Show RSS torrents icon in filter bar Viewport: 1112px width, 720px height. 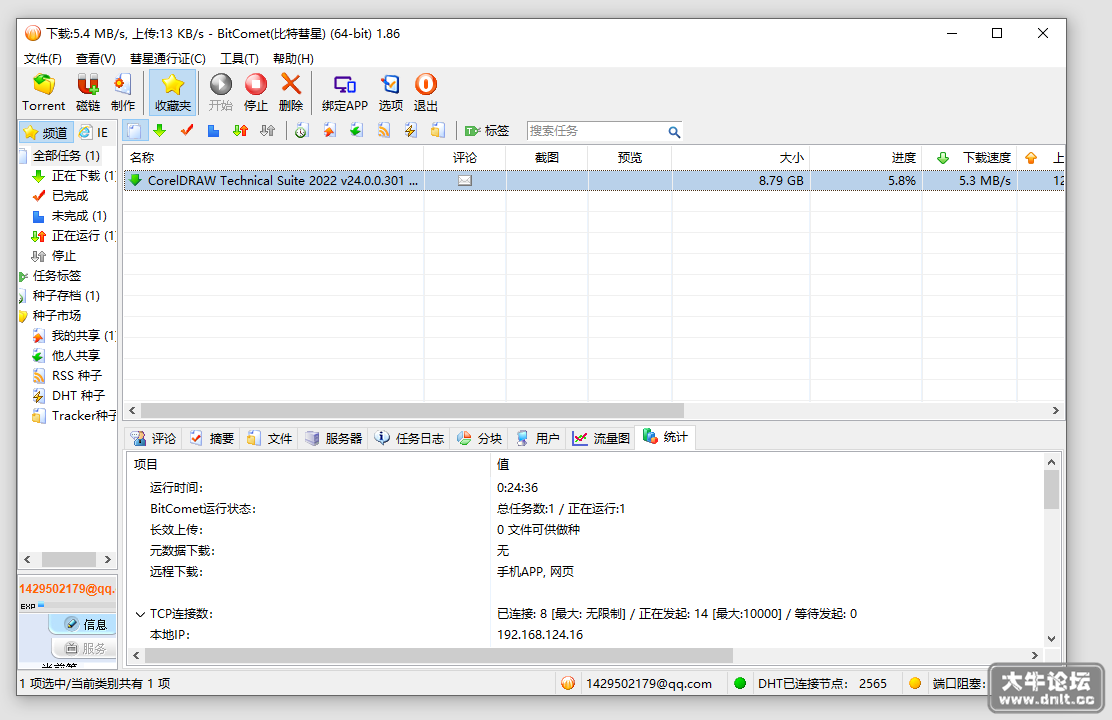pyautogui.click(x=384, y=131)
